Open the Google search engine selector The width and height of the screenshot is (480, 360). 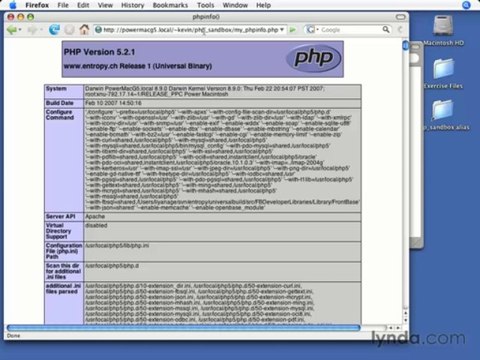pos(312,30)
